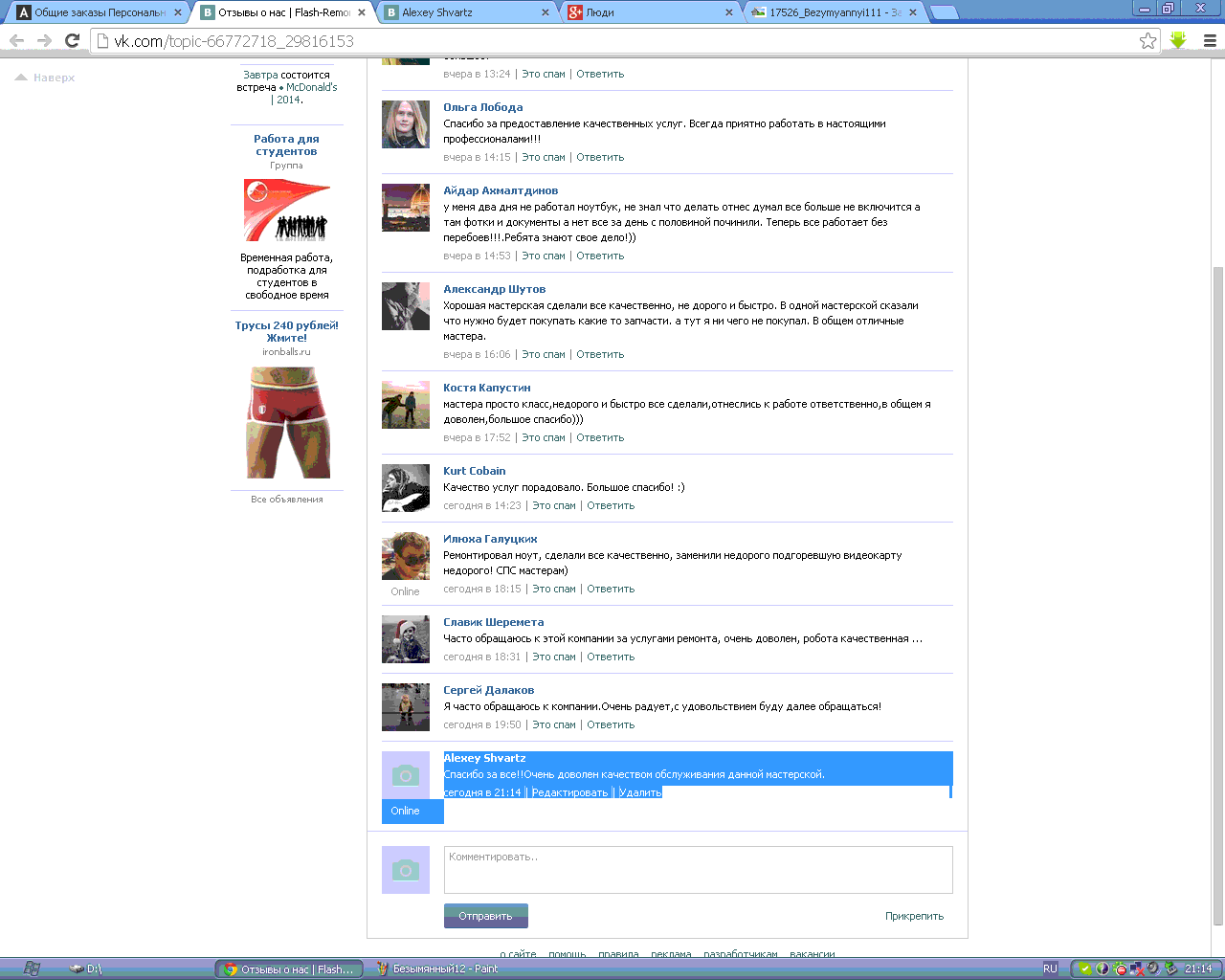
Task: Reply to Илюха Галуцких's comment
Action: [x=611, y=589]
